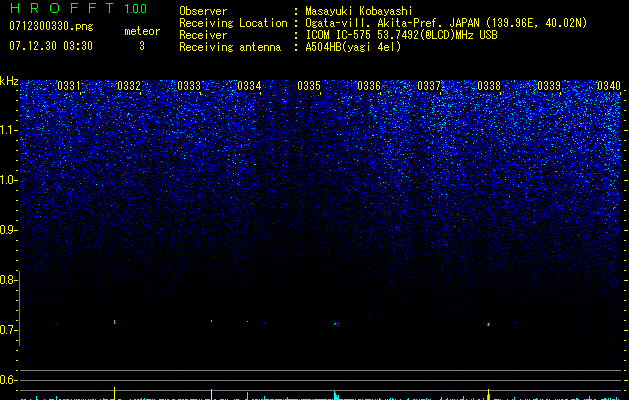Screen dimensions: 629x400
Task: Click the ICOM IC-575 receiver details
Action: pyautogui.click(x=402, y=35)
